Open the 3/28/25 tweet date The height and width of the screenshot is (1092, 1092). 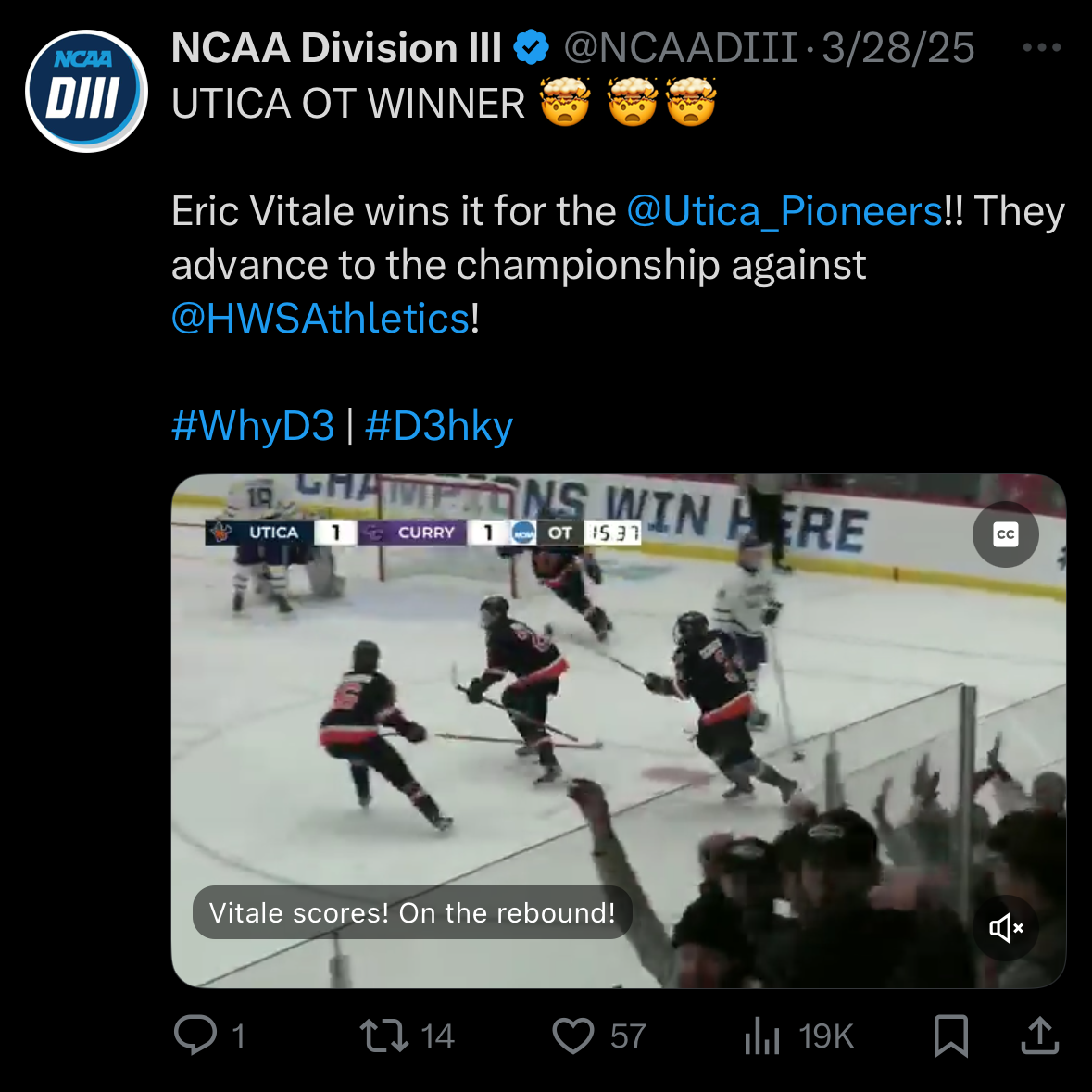point(897,48)
